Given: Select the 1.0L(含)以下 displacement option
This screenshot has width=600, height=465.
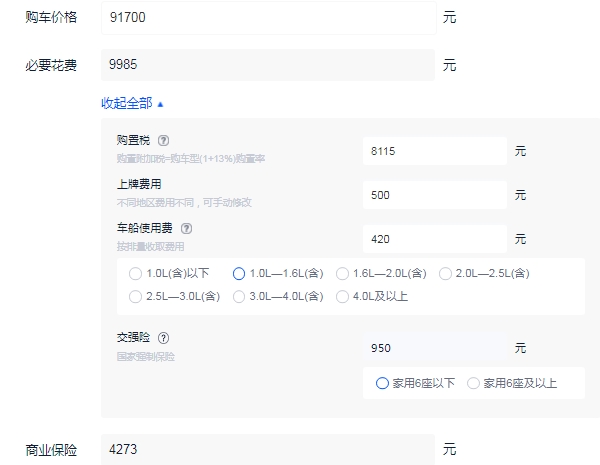Looking at the screenshot, I should pos(135,273).
